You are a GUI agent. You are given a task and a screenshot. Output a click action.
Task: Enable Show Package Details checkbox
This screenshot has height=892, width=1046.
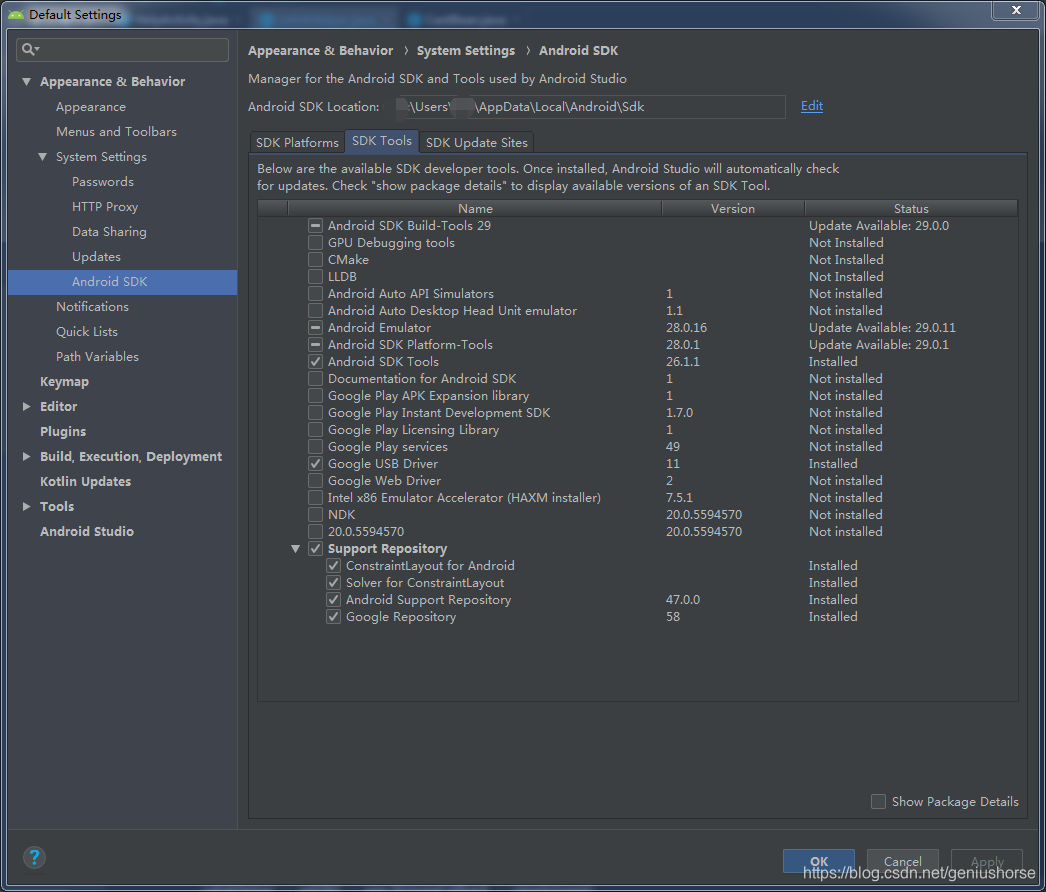tap(879, 801)
